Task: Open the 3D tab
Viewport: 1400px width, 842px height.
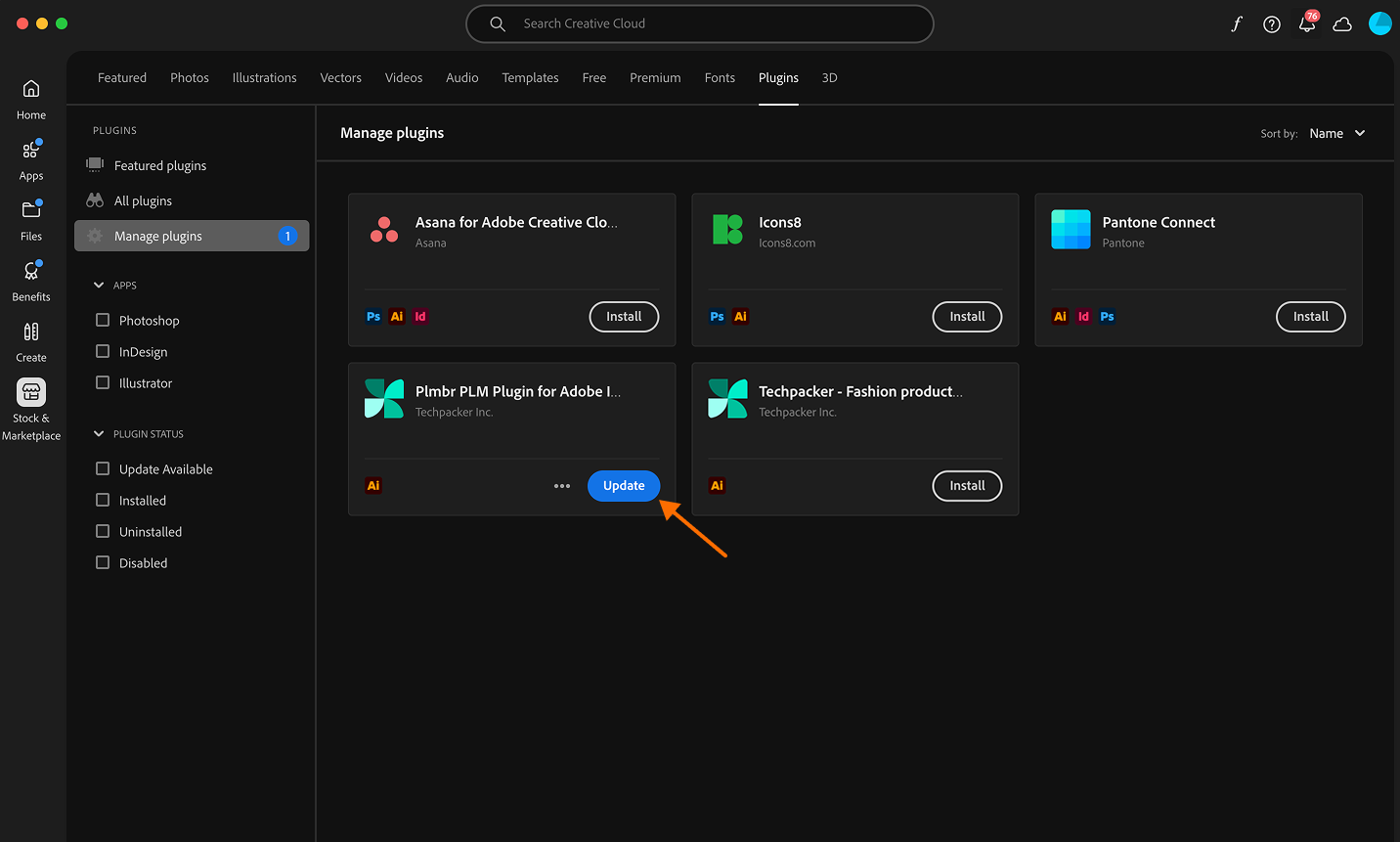Action: (x=829, y=77)
